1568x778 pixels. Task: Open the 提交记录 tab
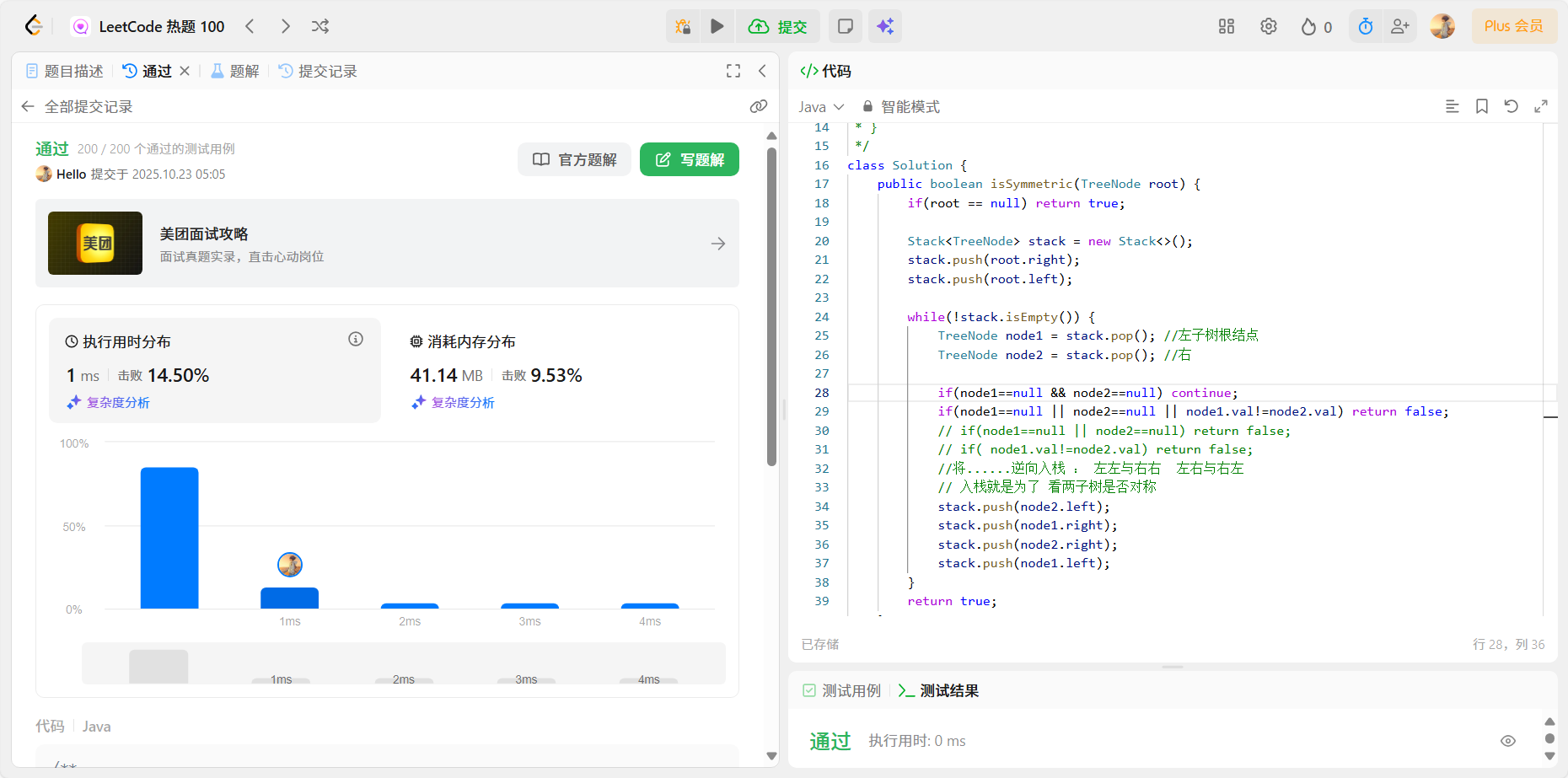point(318,72)
